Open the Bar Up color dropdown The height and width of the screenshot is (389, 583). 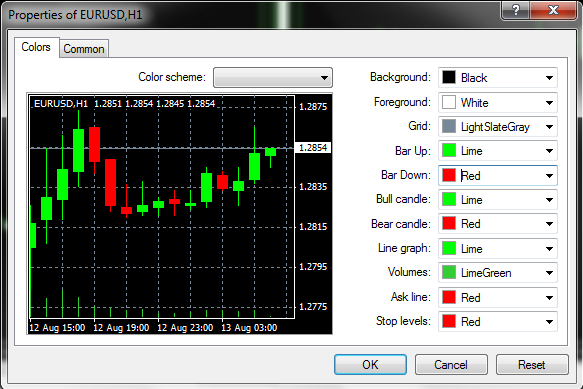(498, 151)
